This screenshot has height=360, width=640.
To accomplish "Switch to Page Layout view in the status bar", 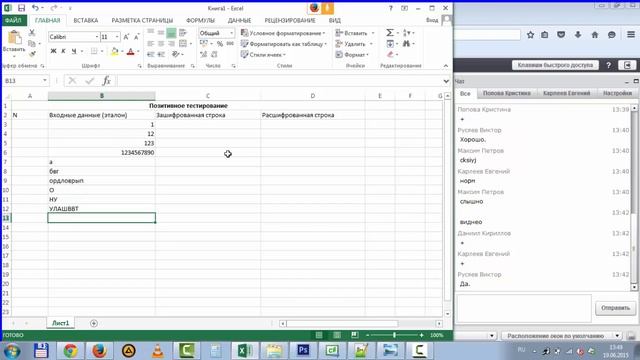I will coord(337,335).
